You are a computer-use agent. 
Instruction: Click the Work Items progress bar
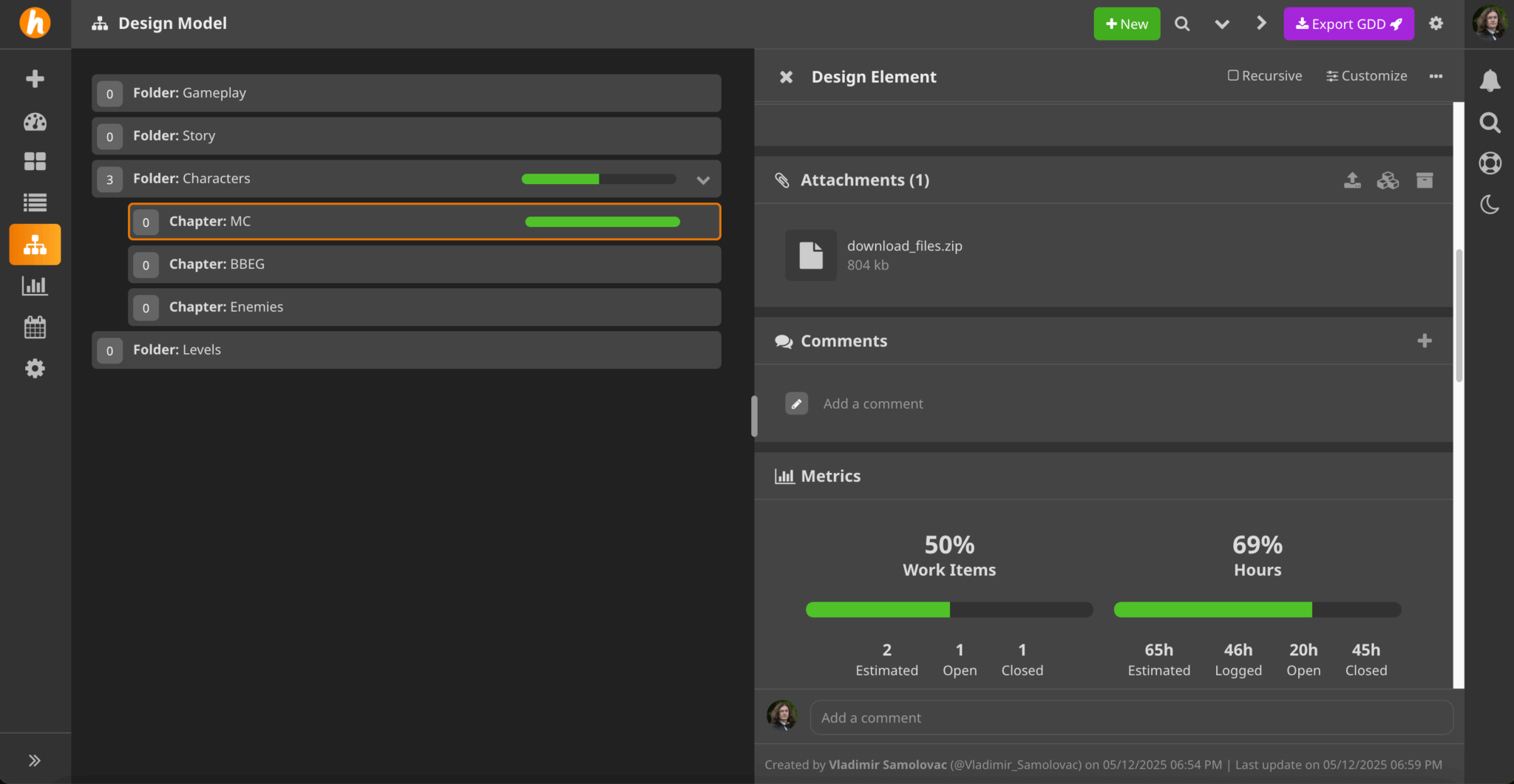tap(948, 609)
